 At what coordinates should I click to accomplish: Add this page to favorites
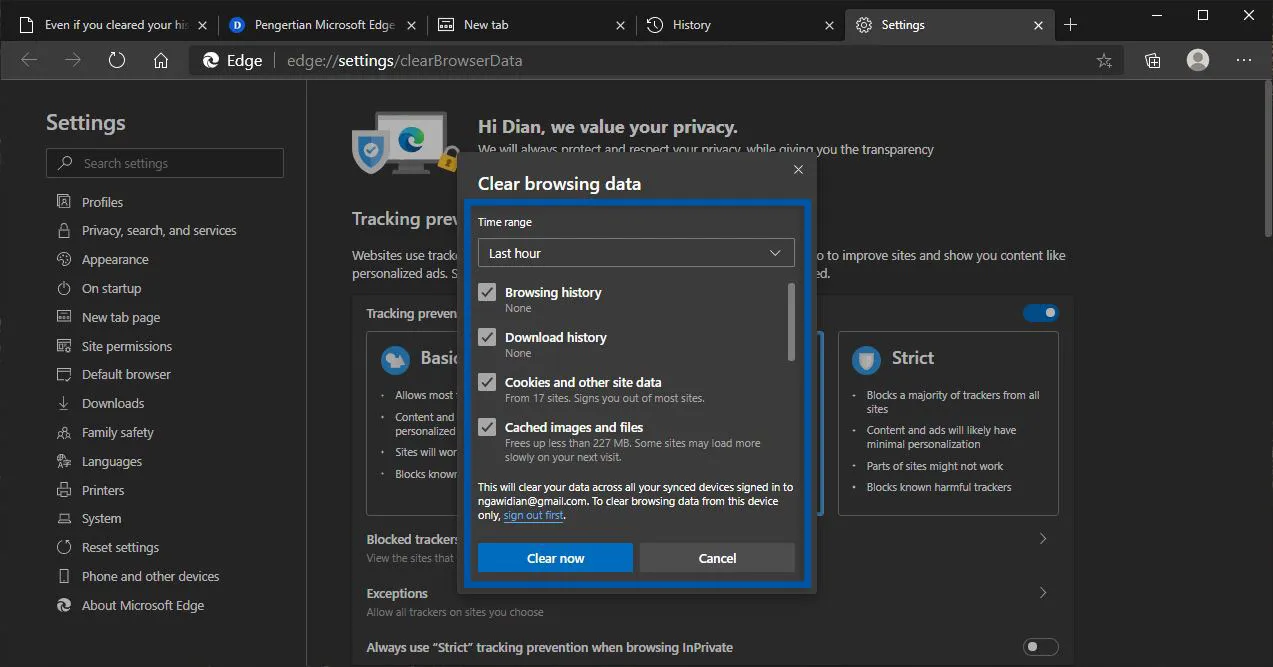[1104, 60]
